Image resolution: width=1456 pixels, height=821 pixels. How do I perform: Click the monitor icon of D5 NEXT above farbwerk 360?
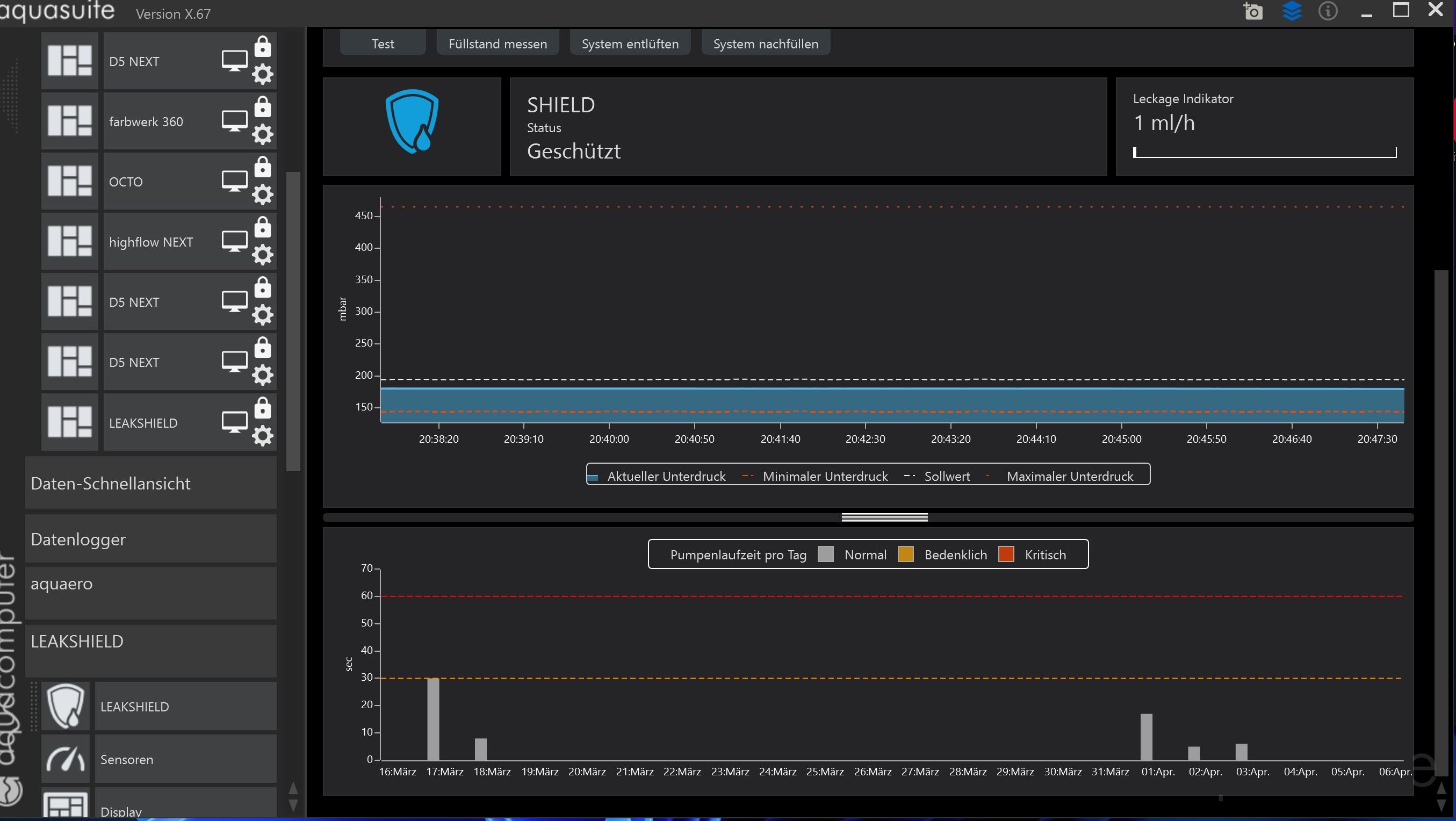coord(235,61)
